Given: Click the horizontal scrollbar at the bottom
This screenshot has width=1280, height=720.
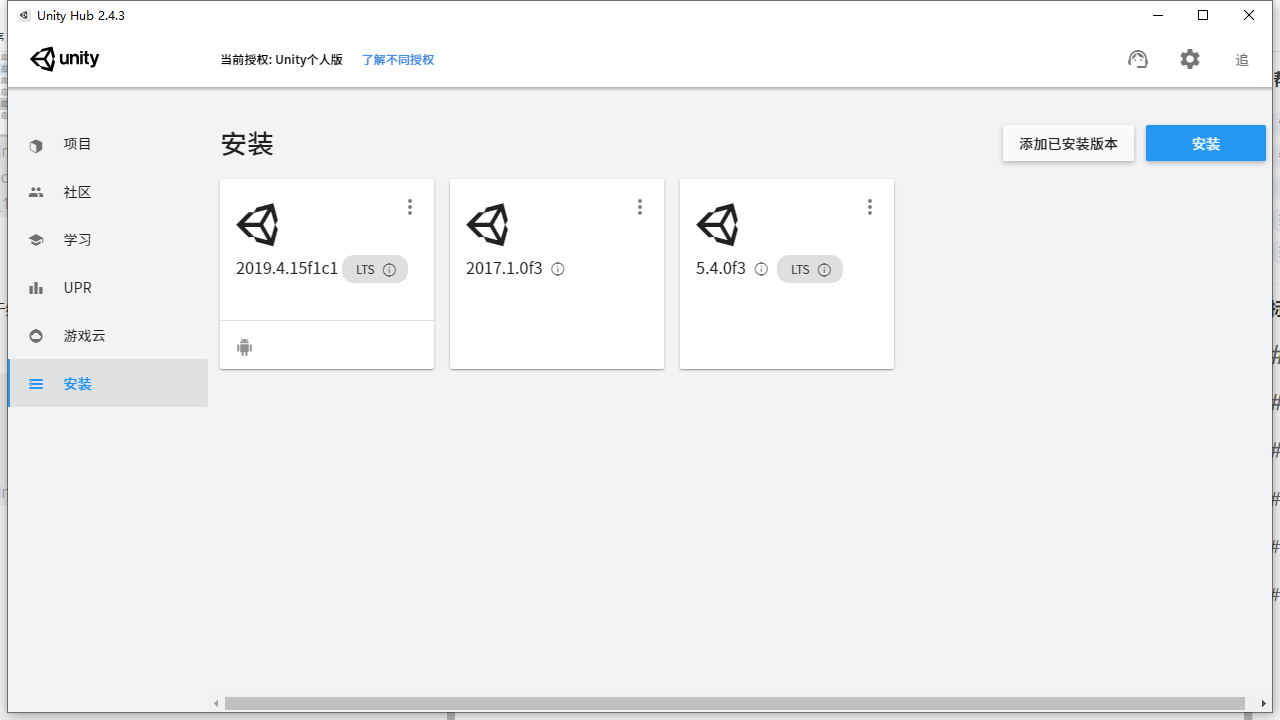Looking at the screenshot, I should click(x=740, y=703).
